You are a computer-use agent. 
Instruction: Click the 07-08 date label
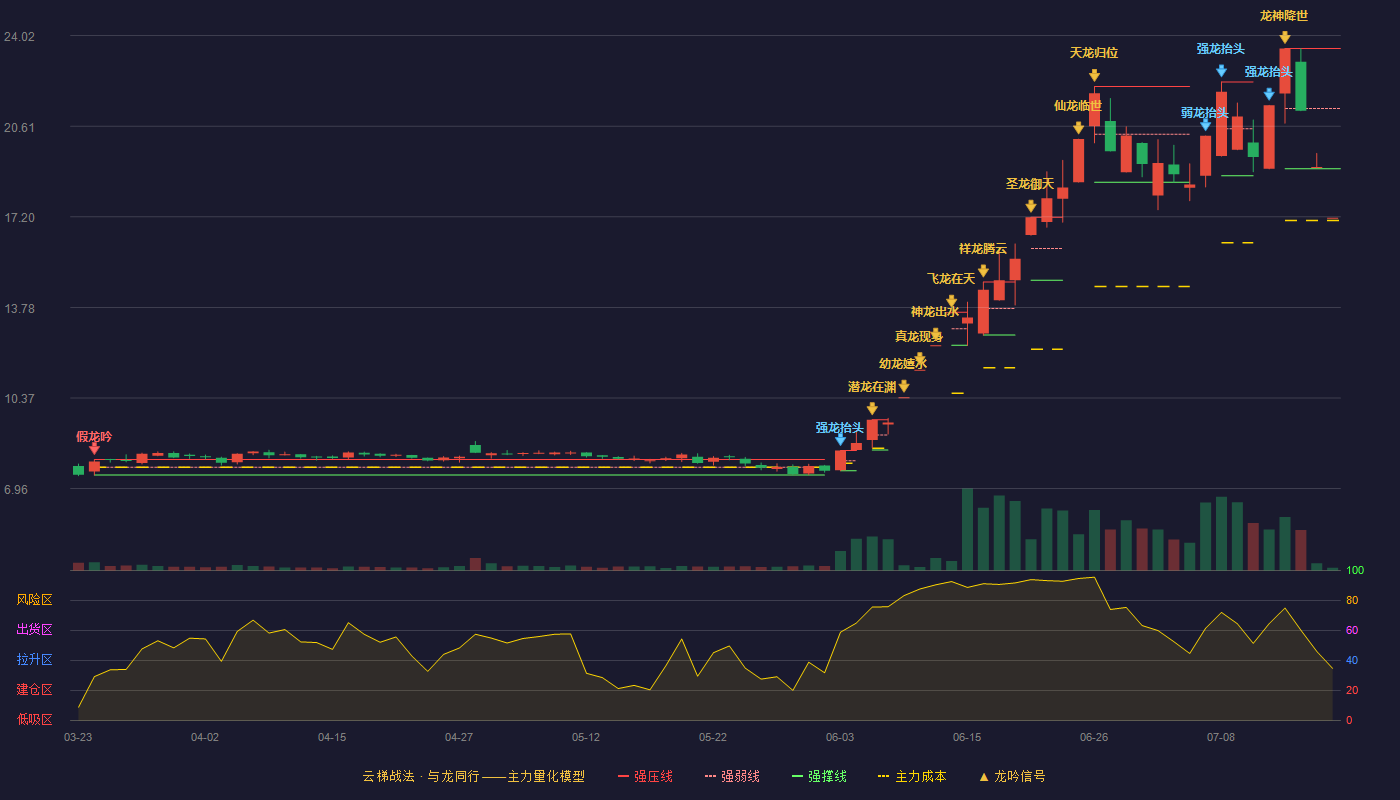[1221, 737]
